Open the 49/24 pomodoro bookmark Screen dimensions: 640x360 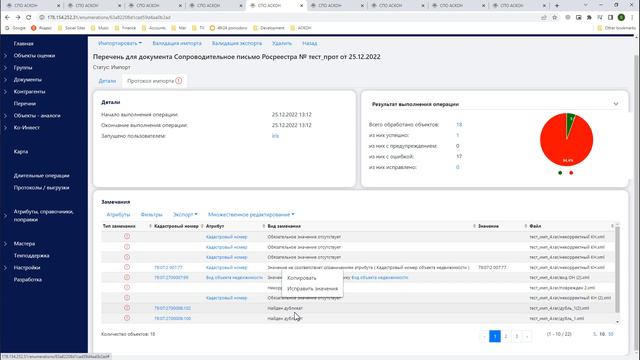pyautogui.click(x=228, y=28)
